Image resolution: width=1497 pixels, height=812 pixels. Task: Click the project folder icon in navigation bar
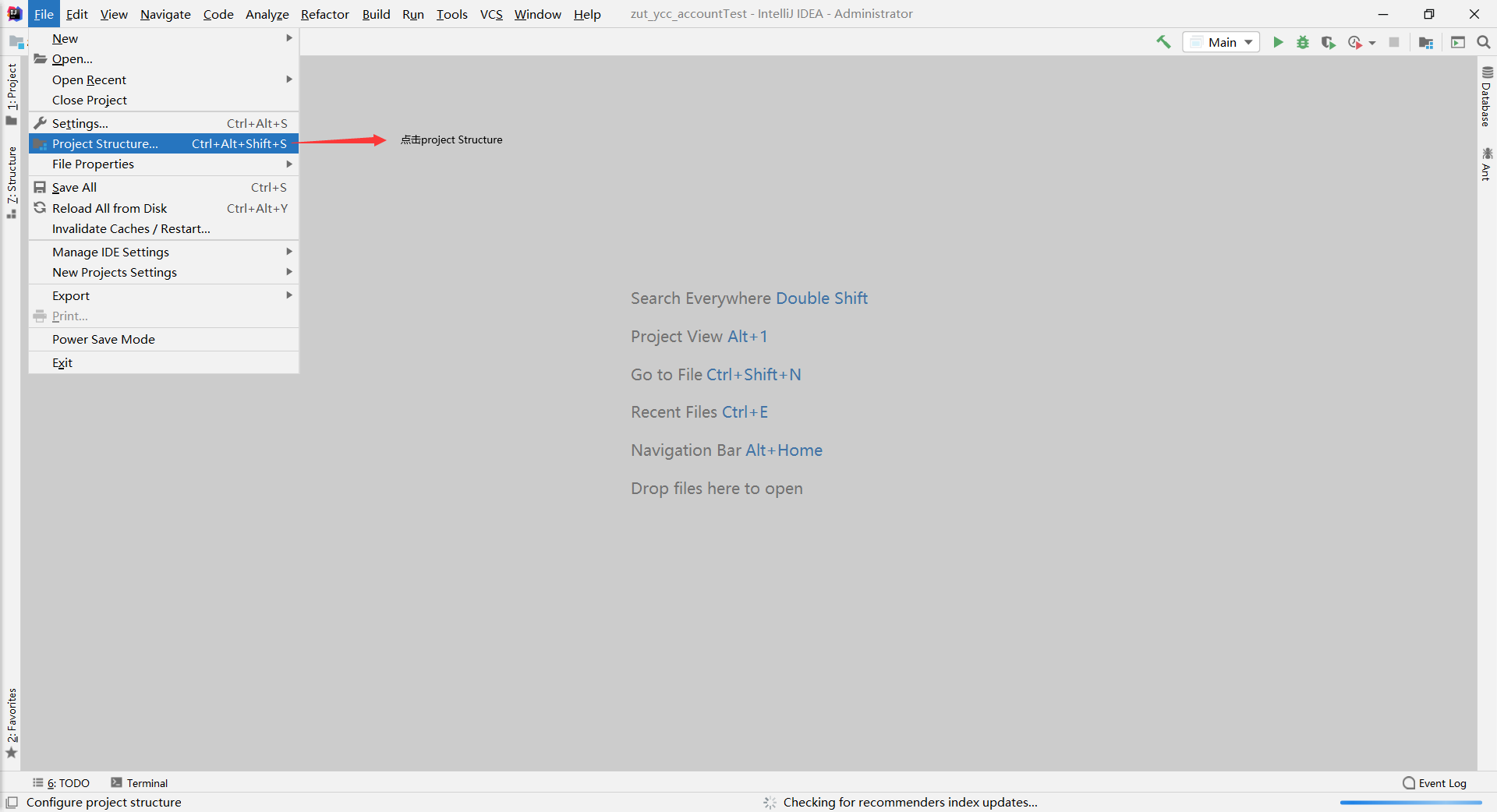coord(16,42)
